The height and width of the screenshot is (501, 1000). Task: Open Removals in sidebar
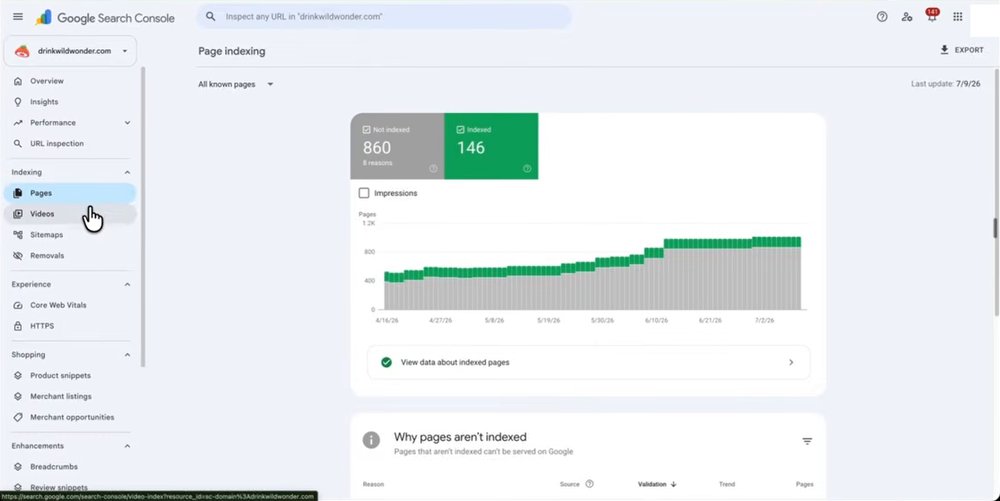70,256
